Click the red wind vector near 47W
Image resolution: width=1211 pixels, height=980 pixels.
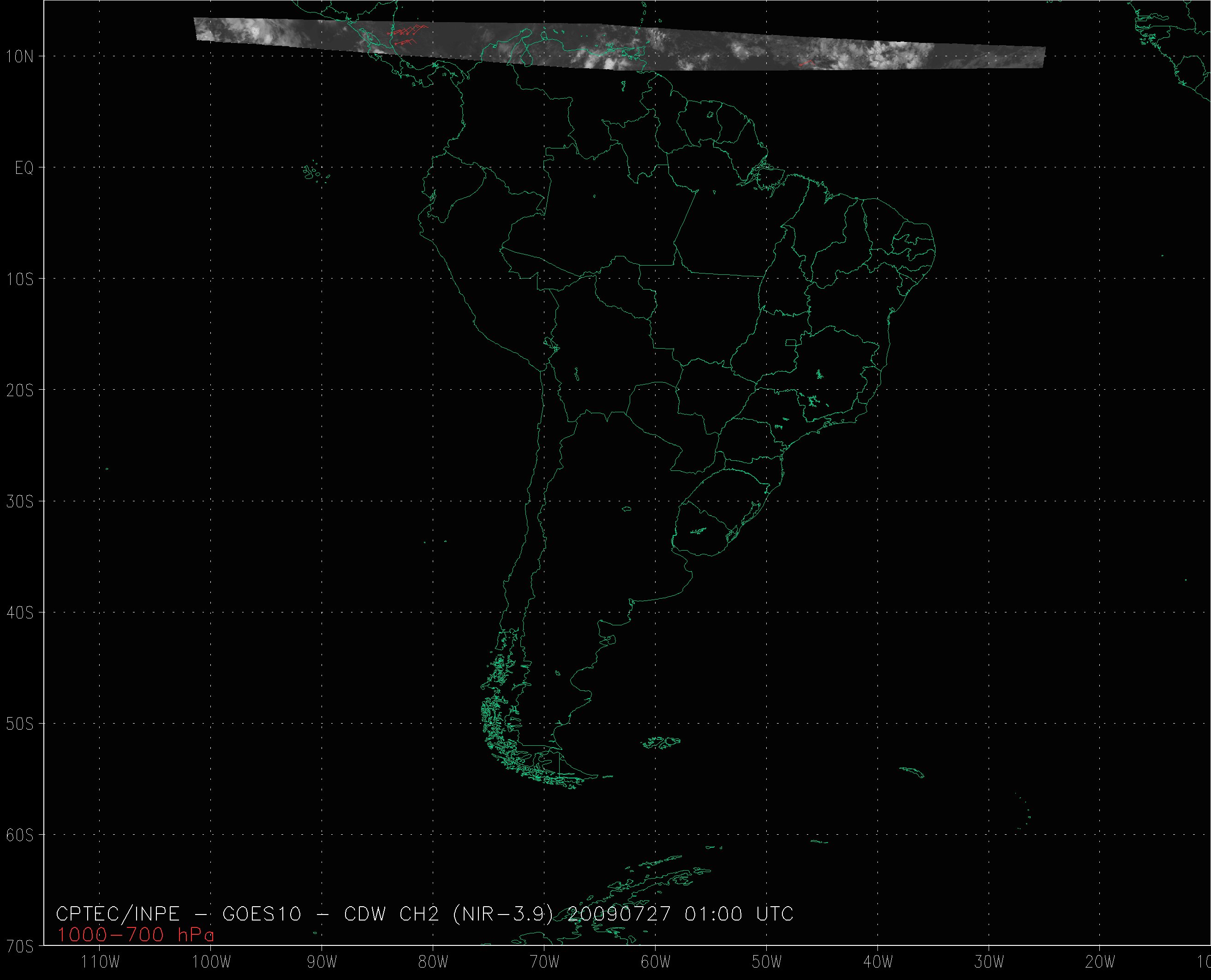tap(805, 63)
